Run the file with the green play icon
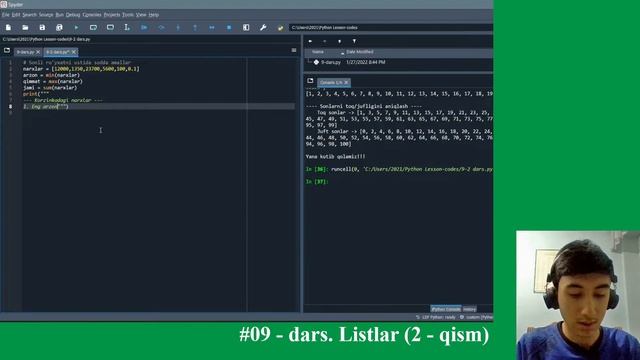The image size is (640, 360). (x=76, y=27)
